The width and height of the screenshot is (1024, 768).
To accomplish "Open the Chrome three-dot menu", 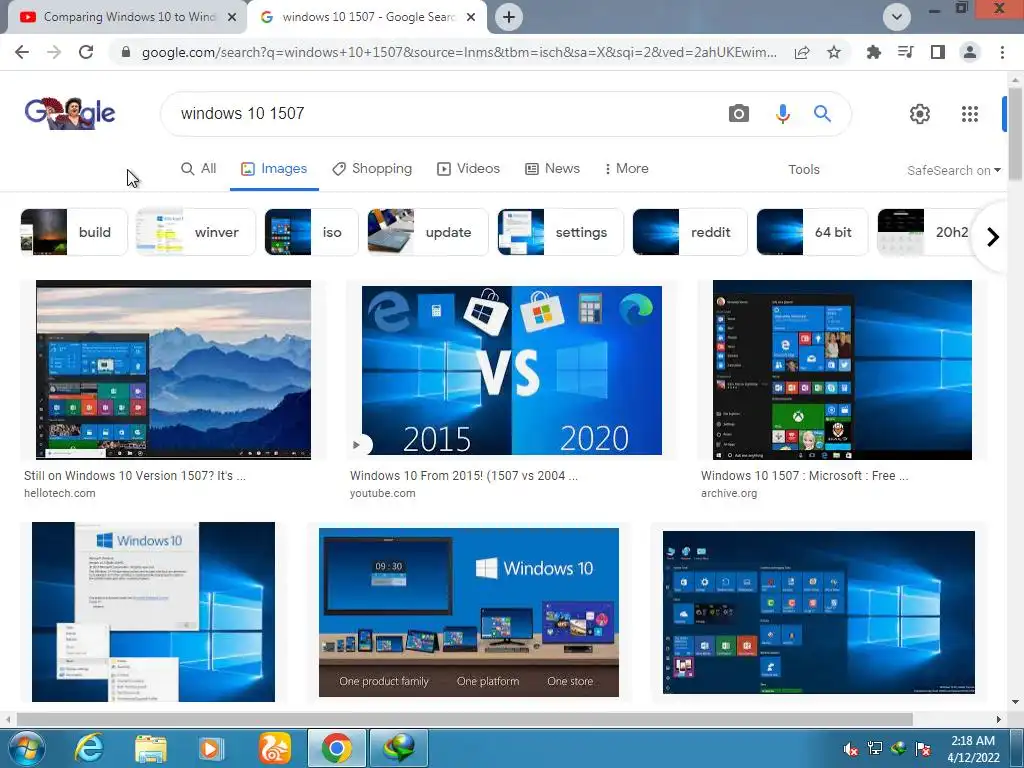I will pyautogui.click(x=1002, y=52).
